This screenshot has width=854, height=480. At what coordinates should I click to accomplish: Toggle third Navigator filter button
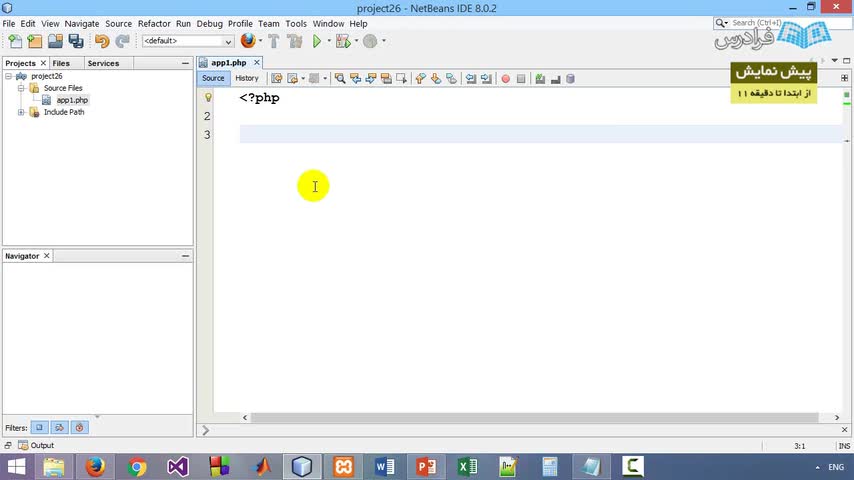(80, 428)
